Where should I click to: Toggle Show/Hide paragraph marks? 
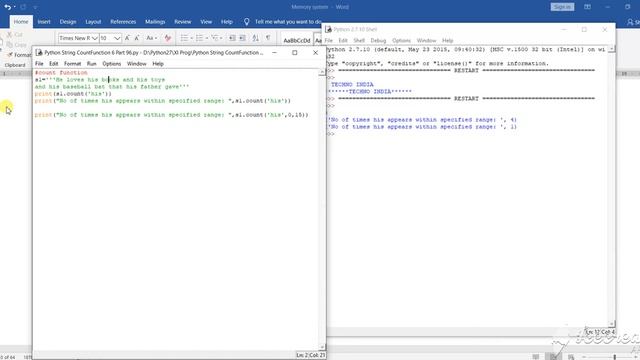tap(268, 38)
